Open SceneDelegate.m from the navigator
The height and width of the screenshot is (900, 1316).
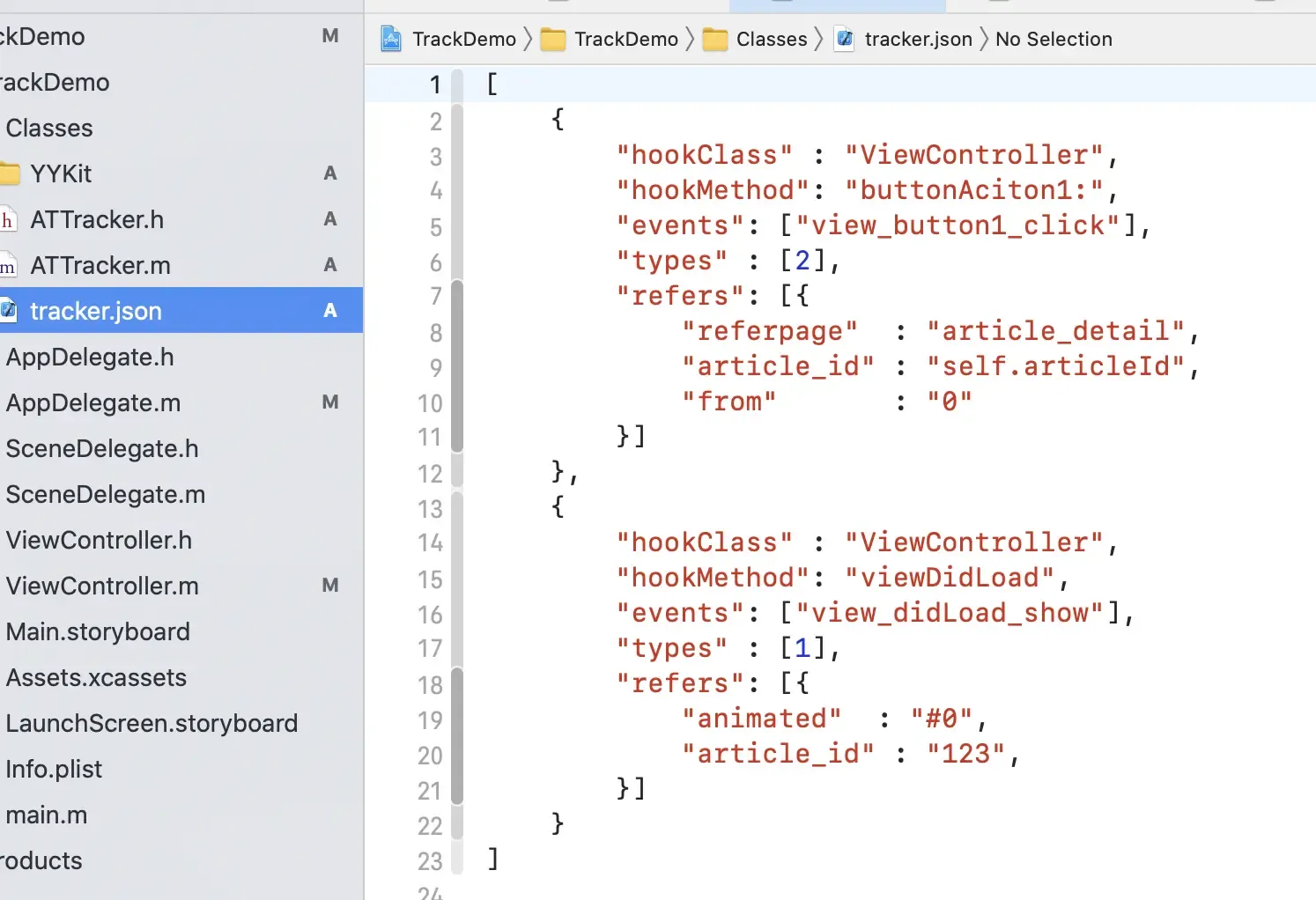point(106,494)
